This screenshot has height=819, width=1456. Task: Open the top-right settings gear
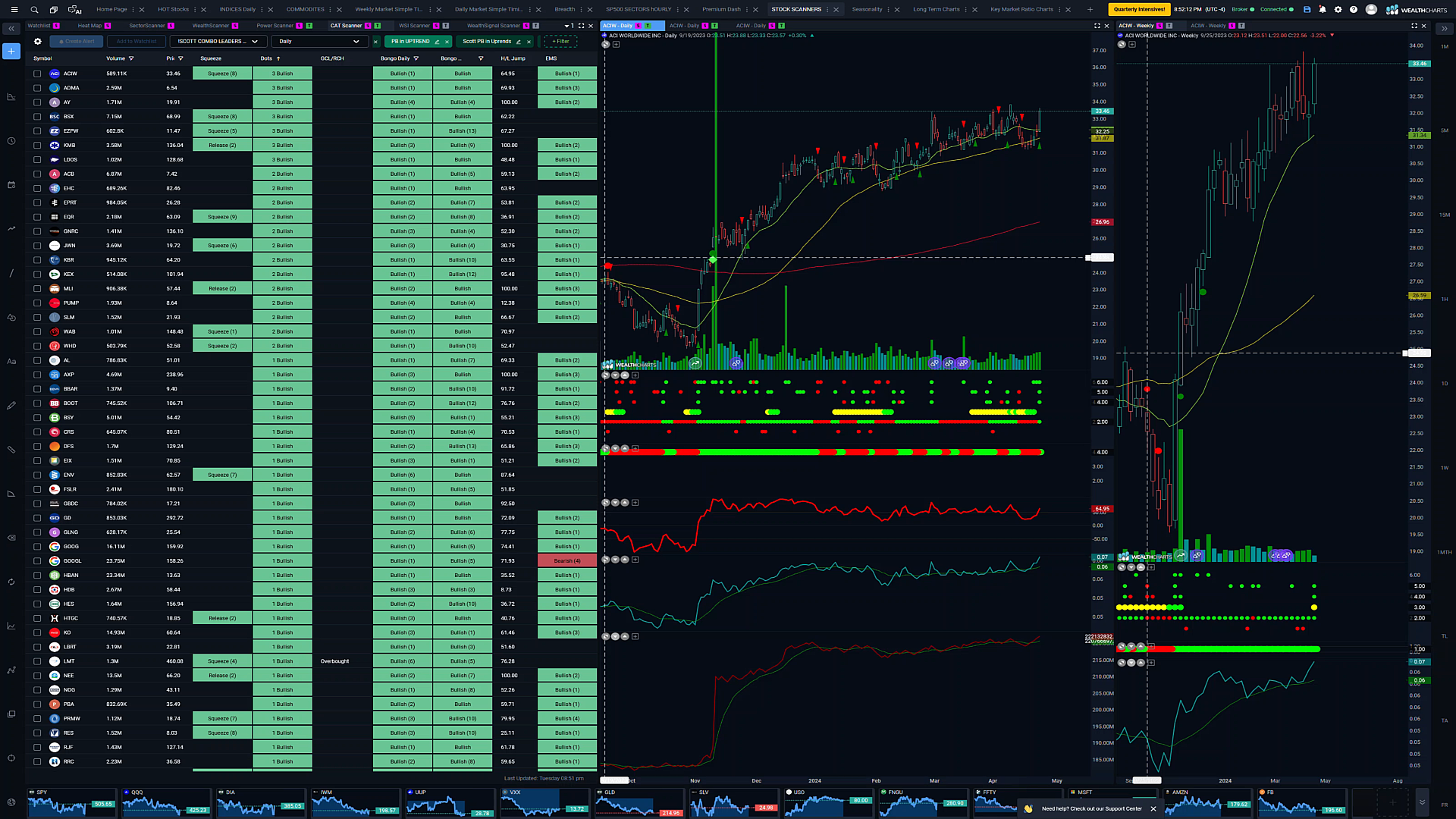coord(1338,10)
